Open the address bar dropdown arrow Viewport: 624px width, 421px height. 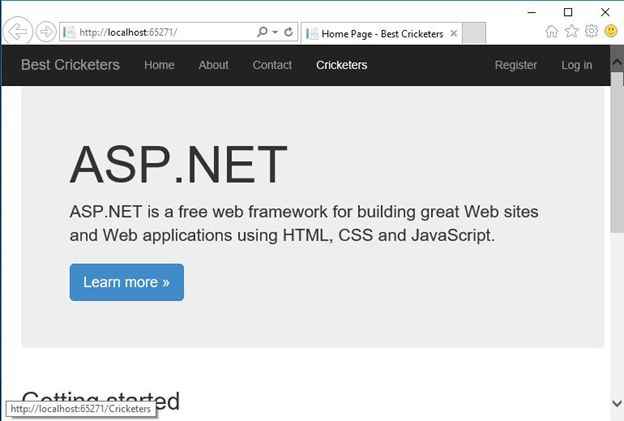point(275,32)
